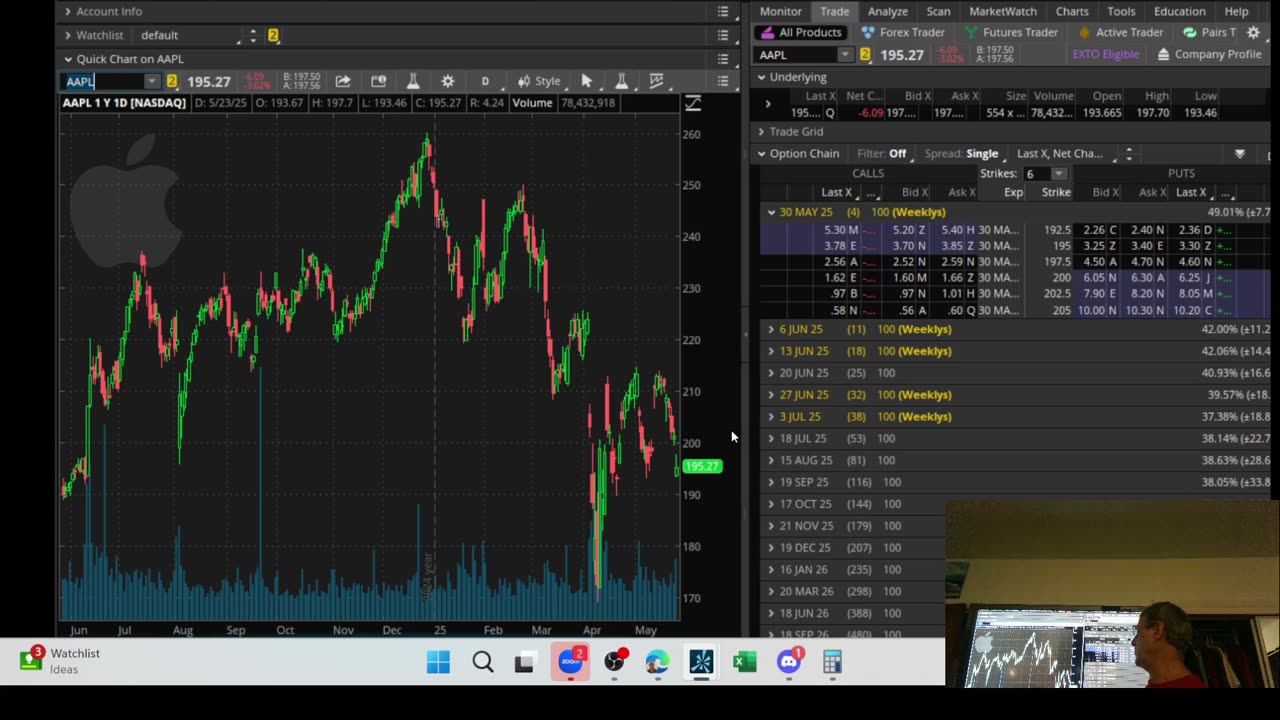Click the EXTO Eligible label
The image size is (1280, 720).
point(1105,55)
